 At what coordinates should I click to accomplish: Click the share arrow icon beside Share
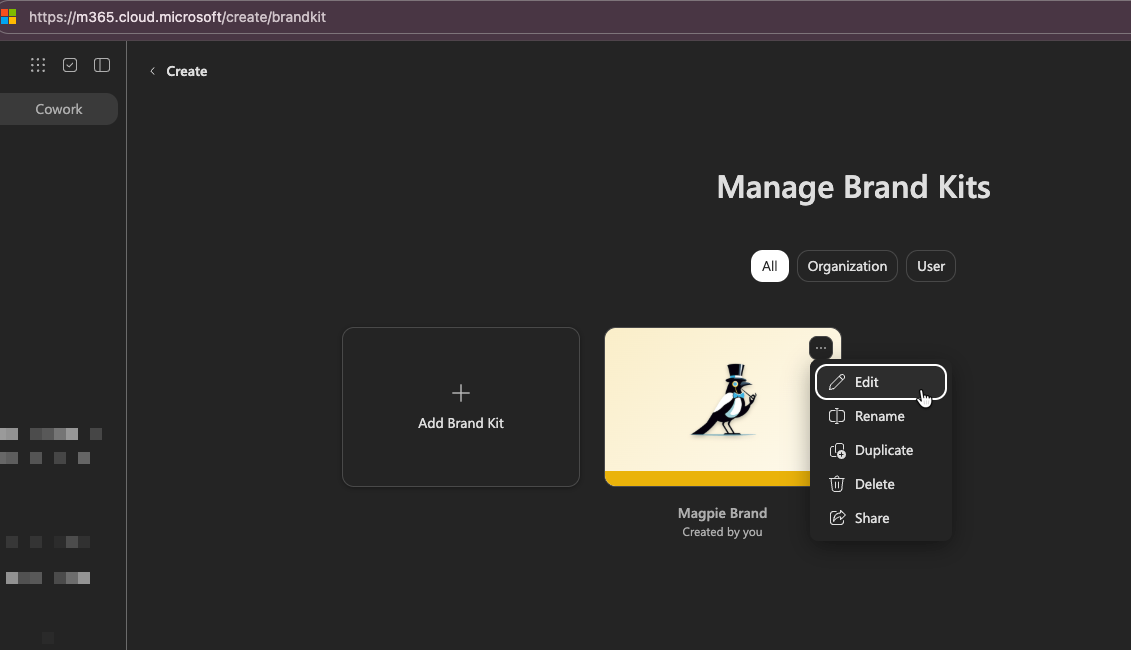(837, 518)
